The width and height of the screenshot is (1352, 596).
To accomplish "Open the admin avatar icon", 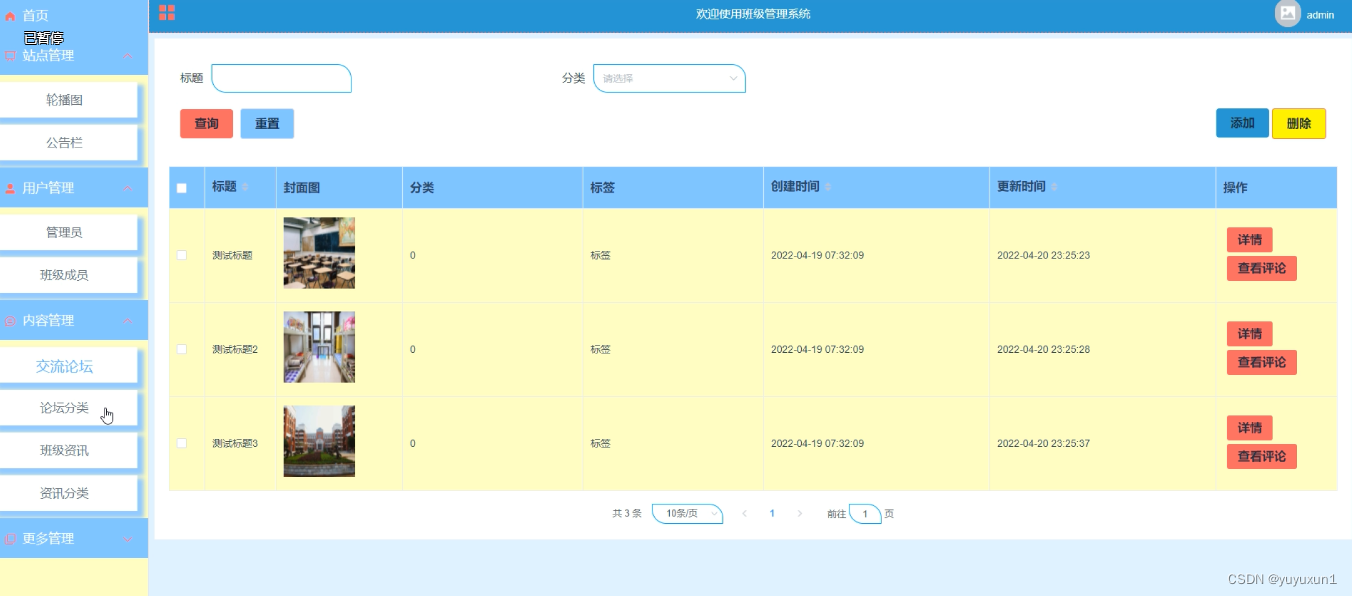I will point(1288,14).
